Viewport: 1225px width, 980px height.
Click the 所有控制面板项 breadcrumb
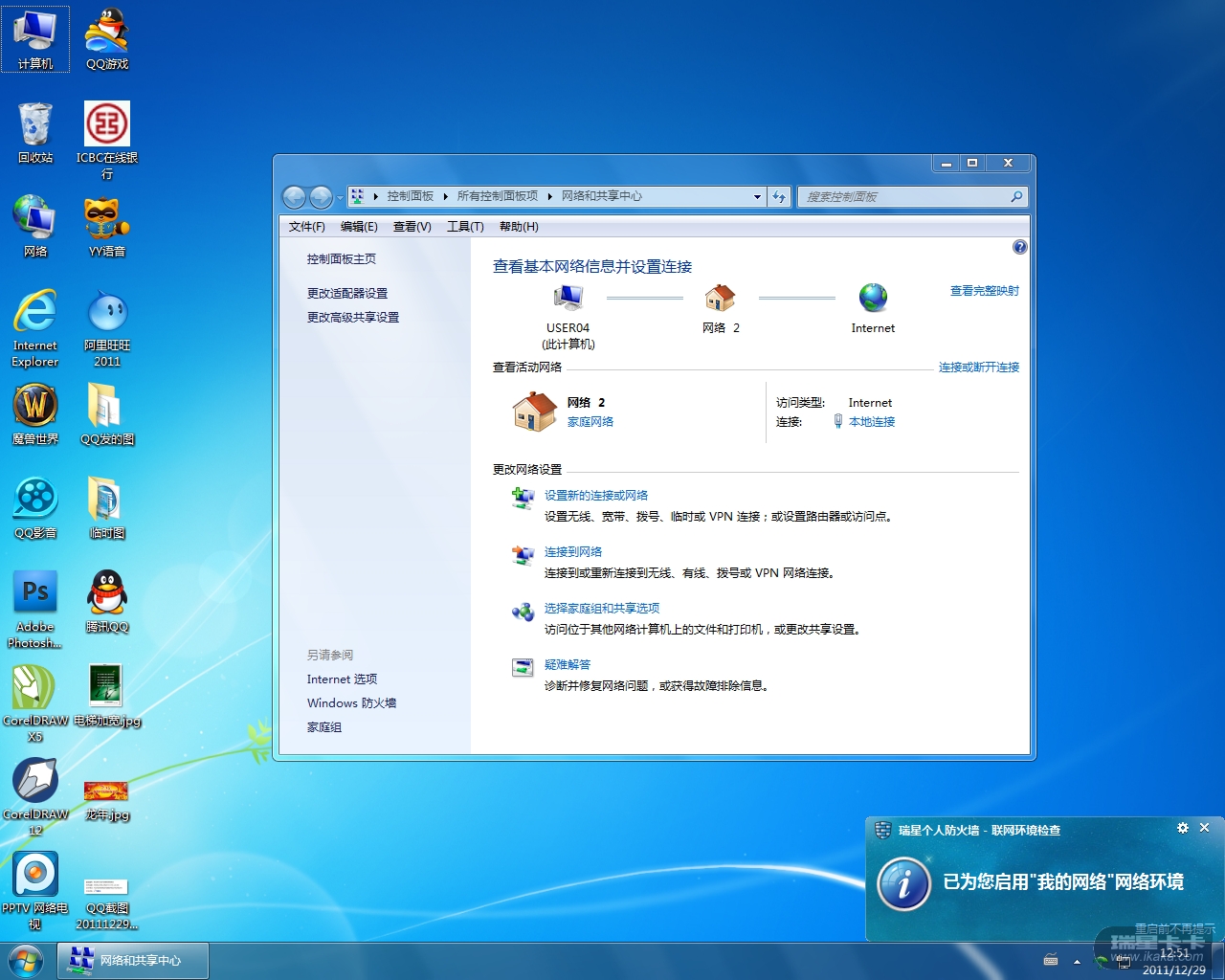pos(498,196)
